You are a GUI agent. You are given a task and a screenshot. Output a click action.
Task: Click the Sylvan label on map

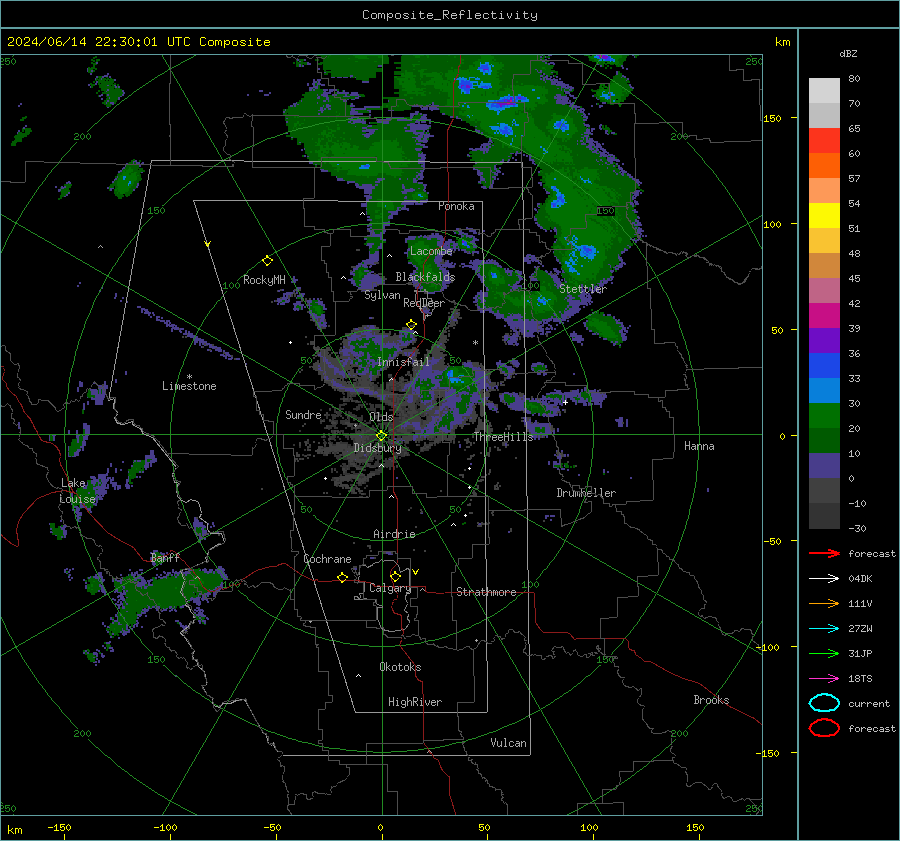pos(382,295)
